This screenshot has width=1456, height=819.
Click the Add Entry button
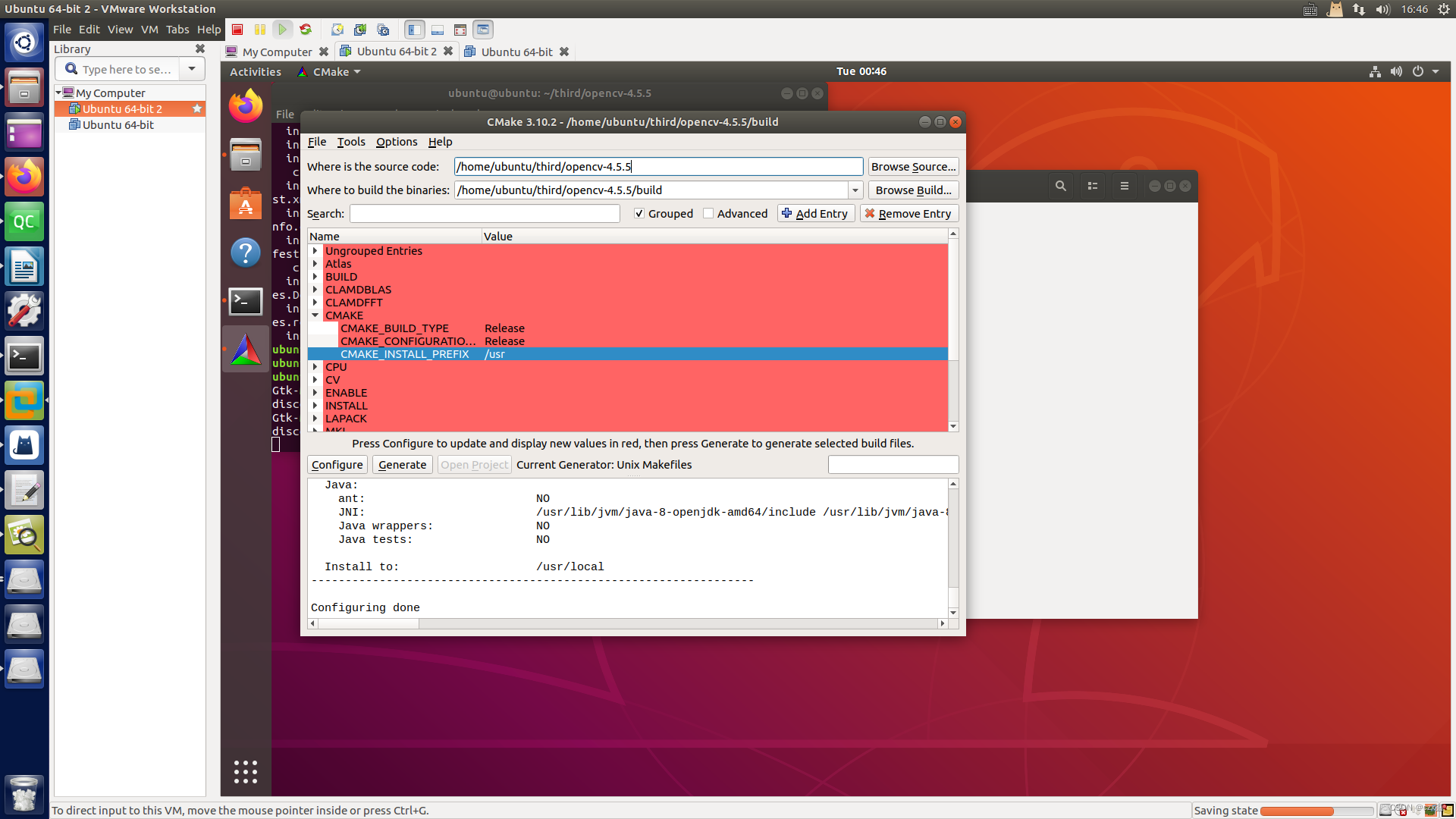(x=816, y=214)
